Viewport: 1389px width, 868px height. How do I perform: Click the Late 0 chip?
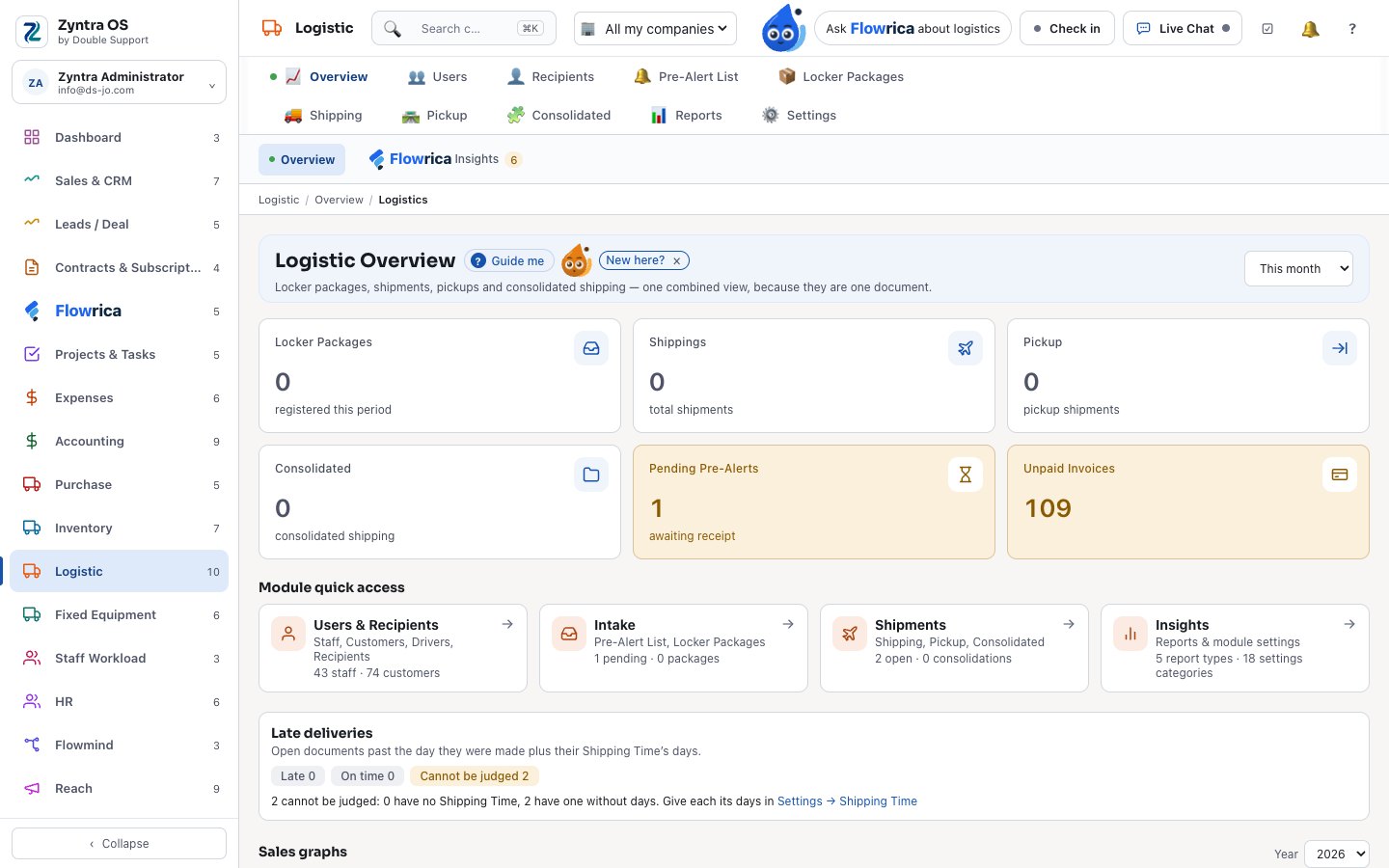297,775
